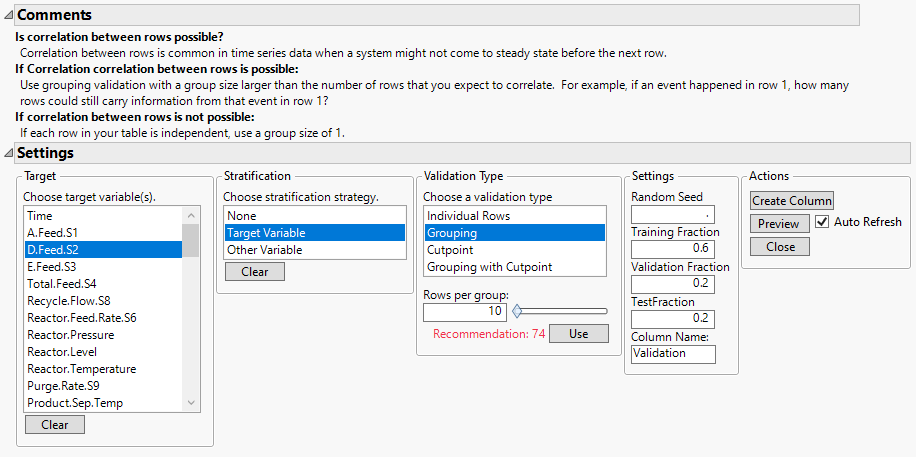Click the Random Seed input field

(673, 215)
